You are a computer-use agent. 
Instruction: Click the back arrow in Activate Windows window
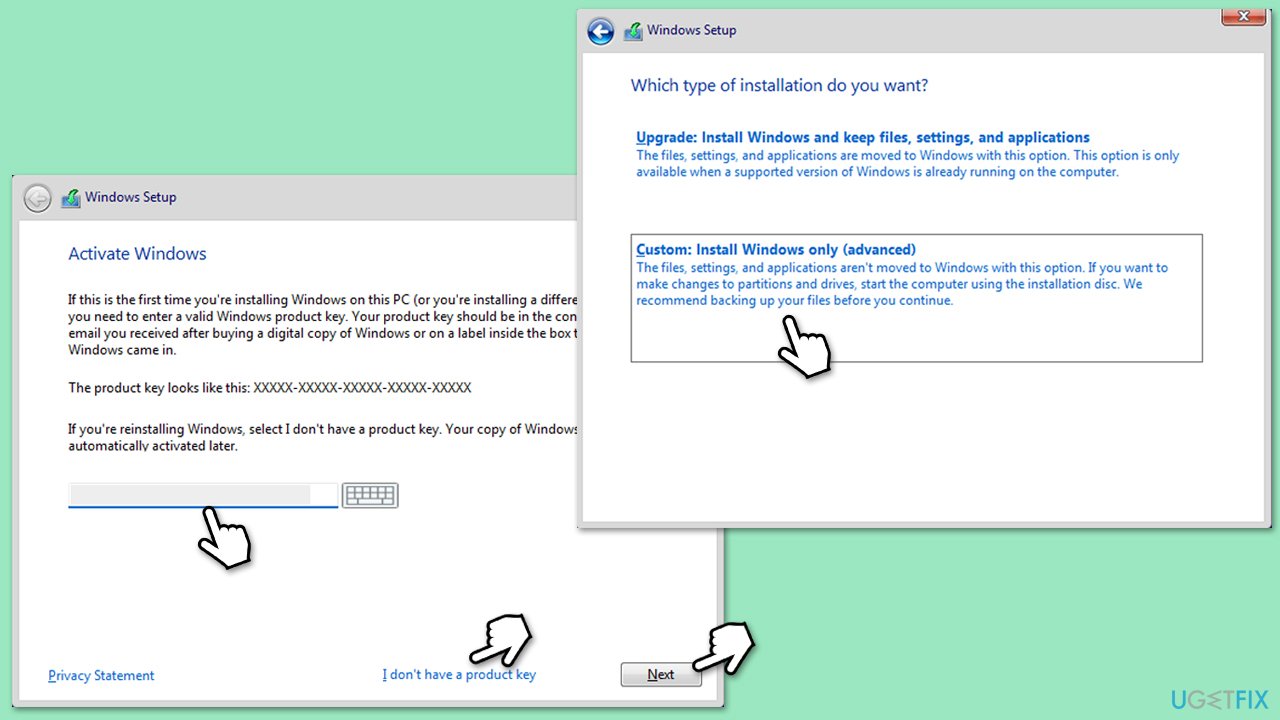coord(38,198)
